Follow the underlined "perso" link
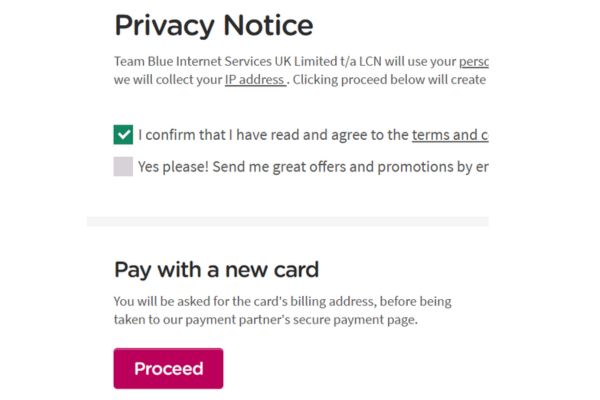This screenshot has width=600, height=400. [x=473, y=61]
